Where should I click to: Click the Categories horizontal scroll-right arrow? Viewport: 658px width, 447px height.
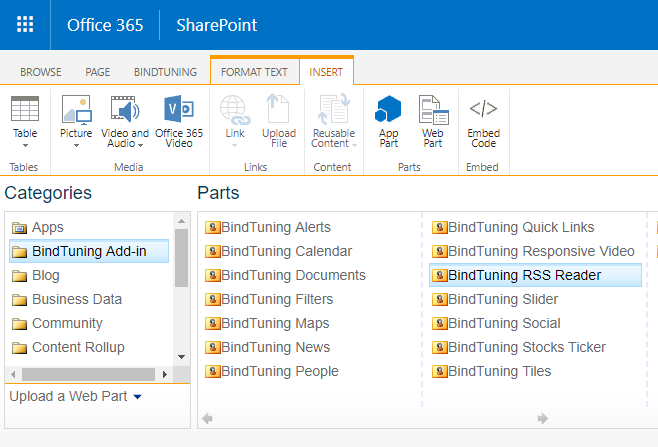point(165,374)
